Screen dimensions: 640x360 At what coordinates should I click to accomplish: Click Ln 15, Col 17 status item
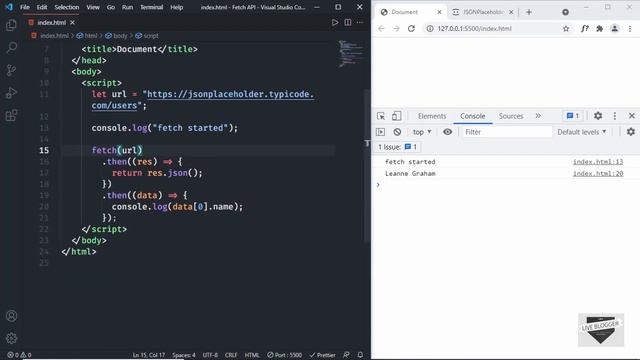(149, 355)
